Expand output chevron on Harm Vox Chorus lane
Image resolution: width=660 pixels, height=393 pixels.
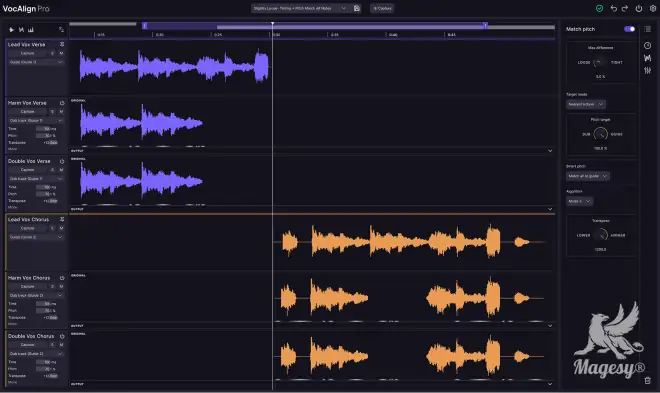point(550,326)
